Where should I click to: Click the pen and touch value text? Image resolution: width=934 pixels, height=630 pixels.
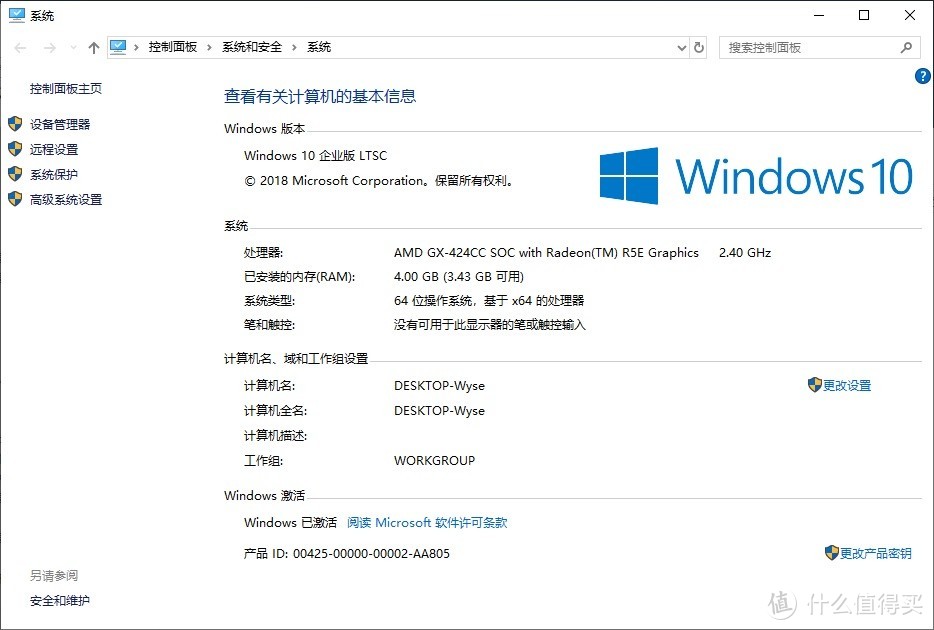(x=490, y=325)
